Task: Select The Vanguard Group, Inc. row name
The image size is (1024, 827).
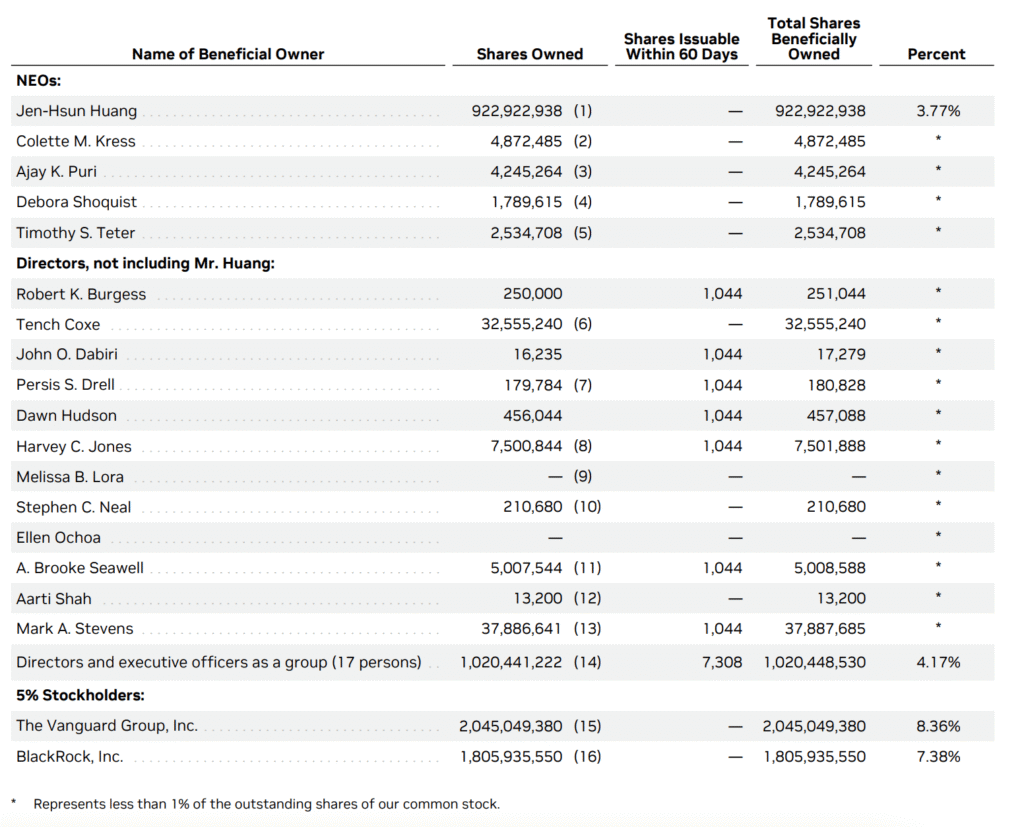Action: tap(107, 726)
